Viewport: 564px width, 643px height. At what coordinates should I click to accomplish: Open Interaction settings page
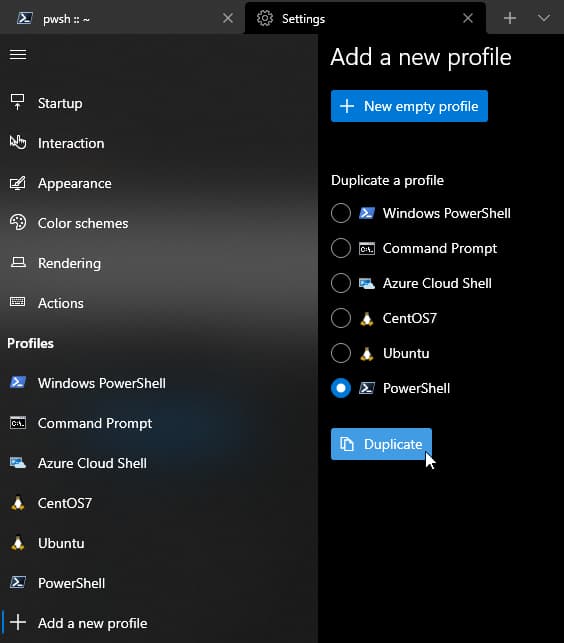[159, 143]
